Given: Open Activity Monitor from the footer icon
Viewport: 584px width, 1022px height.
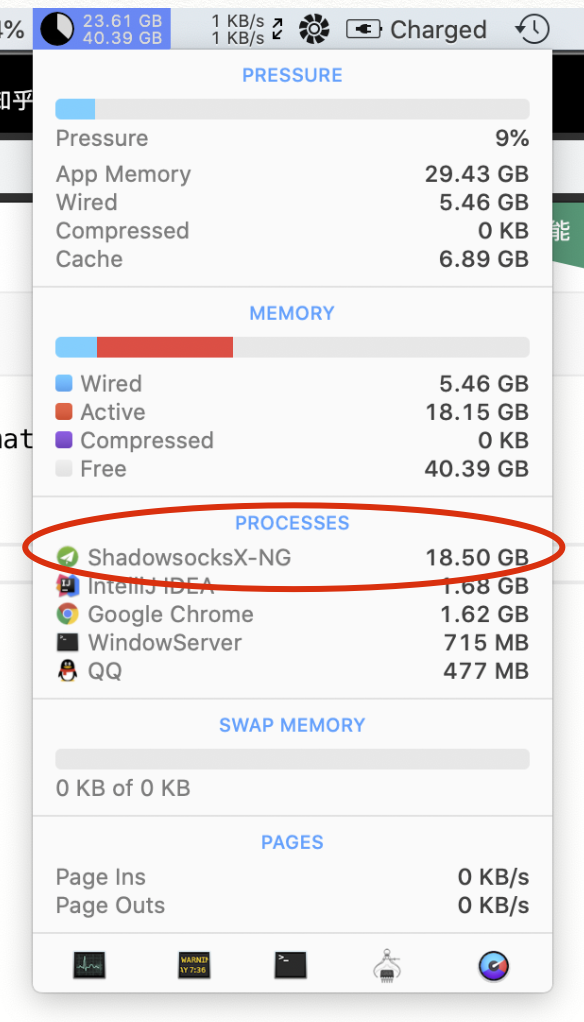Looking at the screenshot, I should pos(88,966).
